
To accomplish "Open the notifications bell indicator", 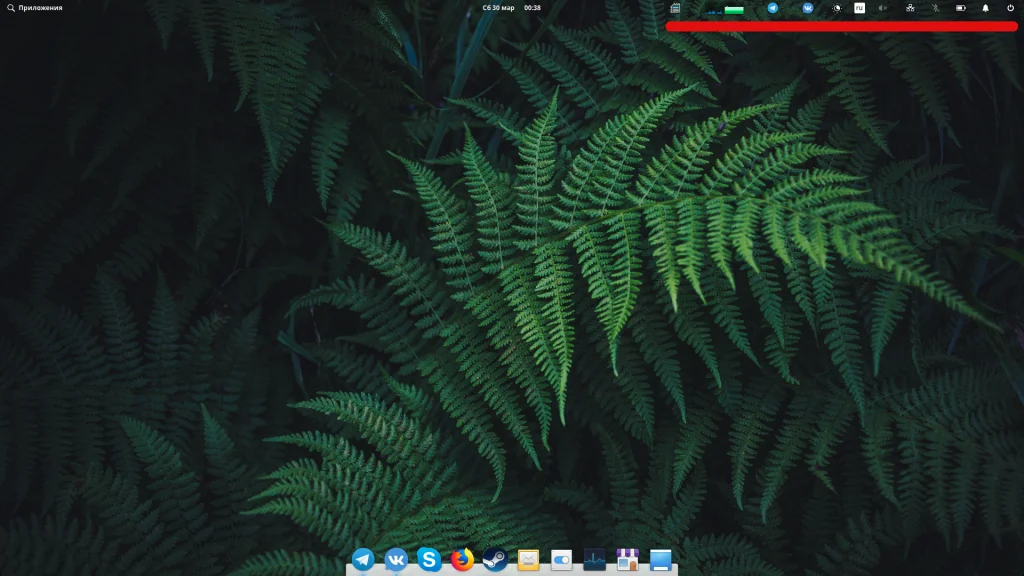I will [x=985, y=8].
